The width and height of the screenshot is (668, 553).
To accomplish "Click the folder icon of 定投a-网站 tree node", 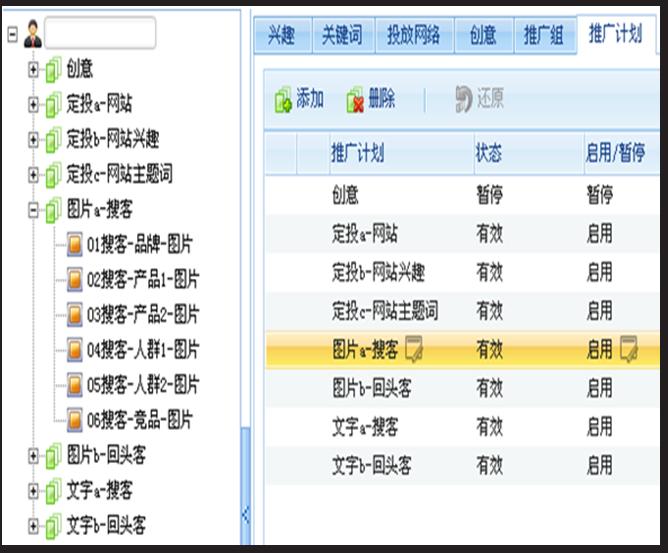I will [x=53, y=105].
